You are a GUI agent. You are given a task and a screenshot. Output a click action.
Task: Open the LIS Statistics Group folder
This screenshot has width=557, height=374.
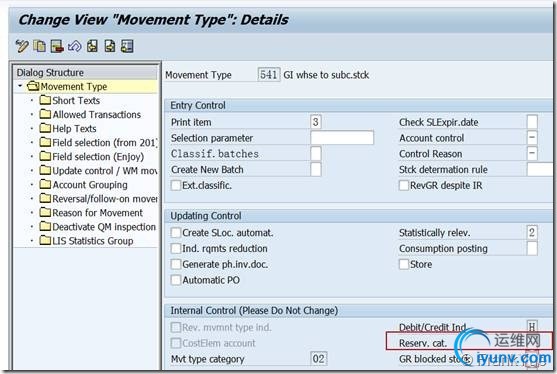click(x=87, y=241)
